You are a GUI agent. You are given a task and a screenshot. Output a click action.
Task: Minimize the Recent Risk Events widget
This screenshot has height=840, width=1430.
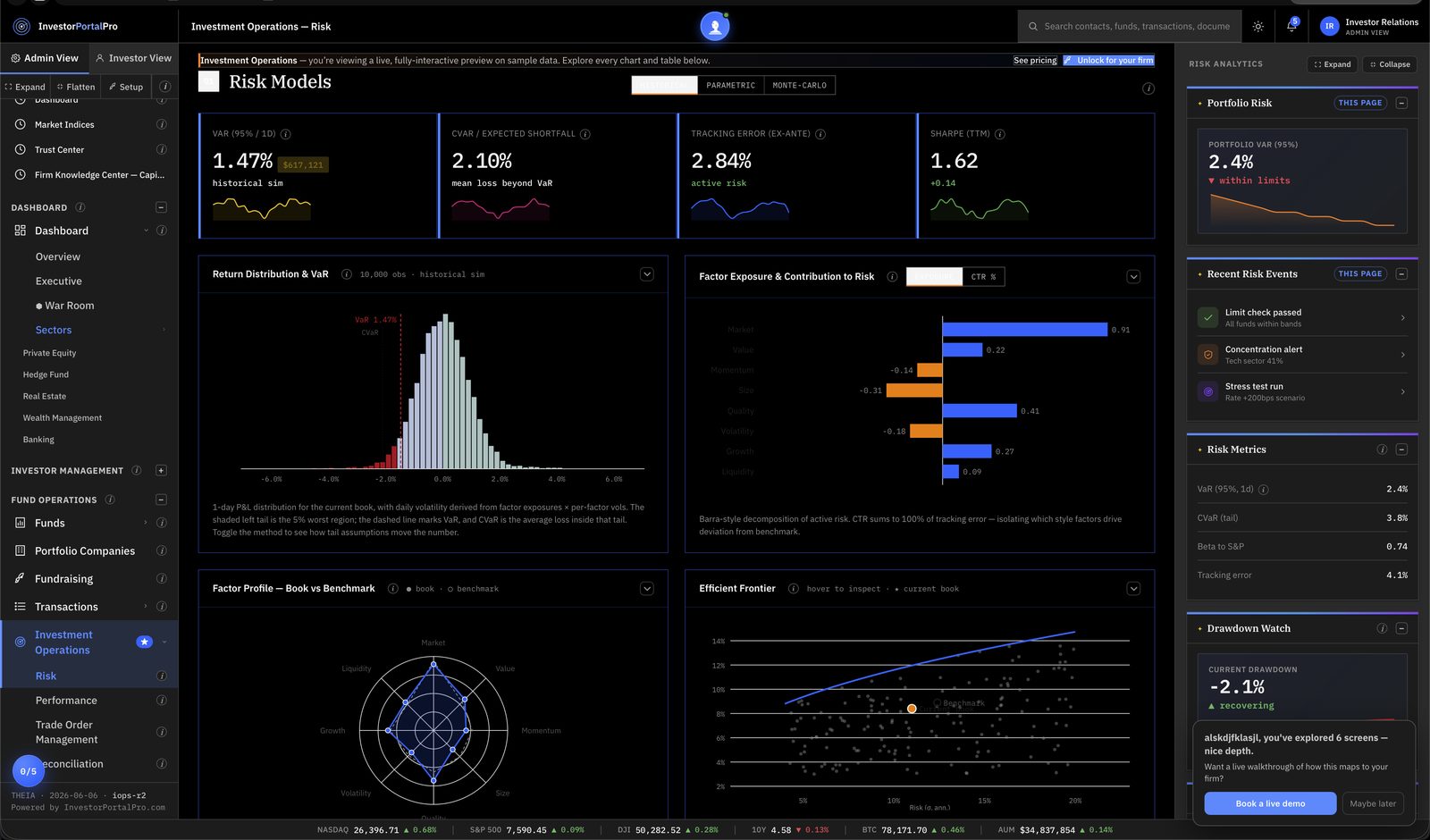pyautogui.click(x=1401, y=274)
